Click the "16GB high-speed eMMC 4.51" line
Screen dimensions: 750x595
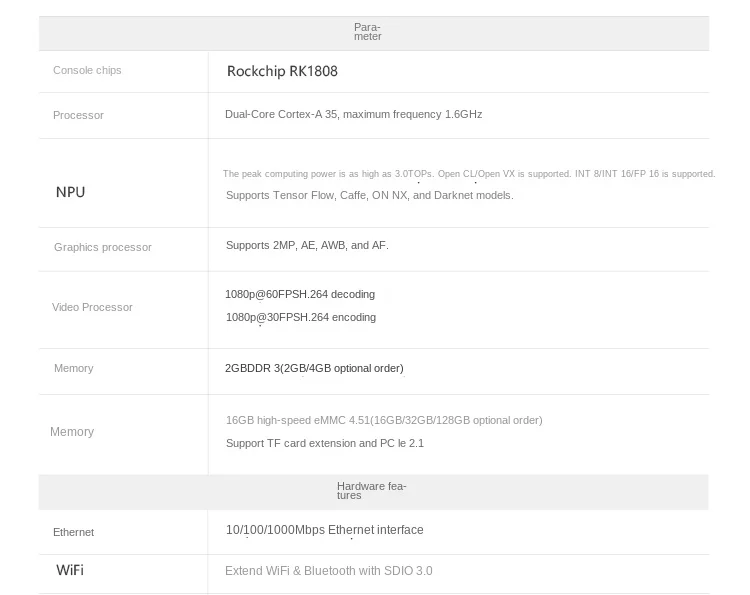pos(384,421)
